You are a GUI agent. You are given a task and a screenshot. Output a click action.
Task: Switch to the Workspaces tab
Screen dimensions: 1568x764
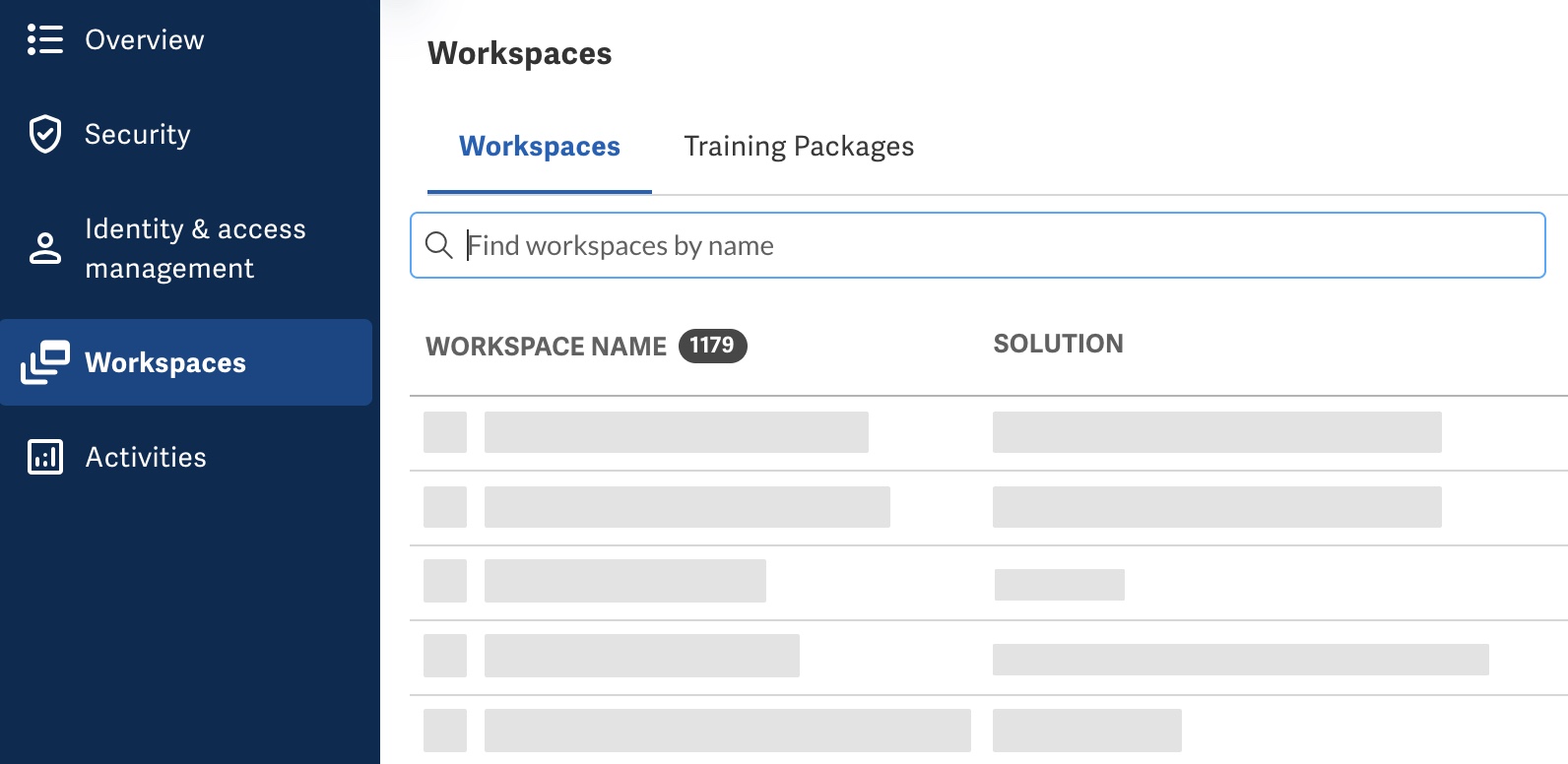[540, 147]
